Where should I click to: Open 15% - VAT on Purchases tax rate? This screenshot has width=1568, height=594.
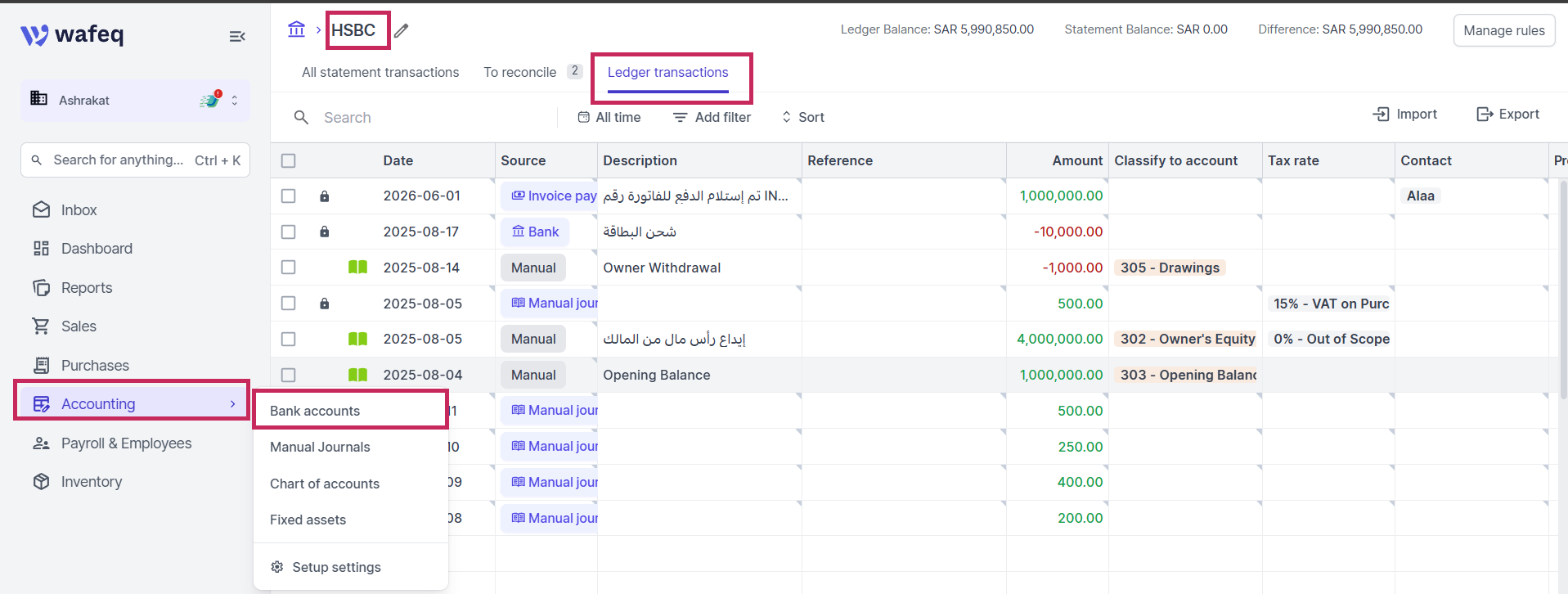coord(1330,304)
